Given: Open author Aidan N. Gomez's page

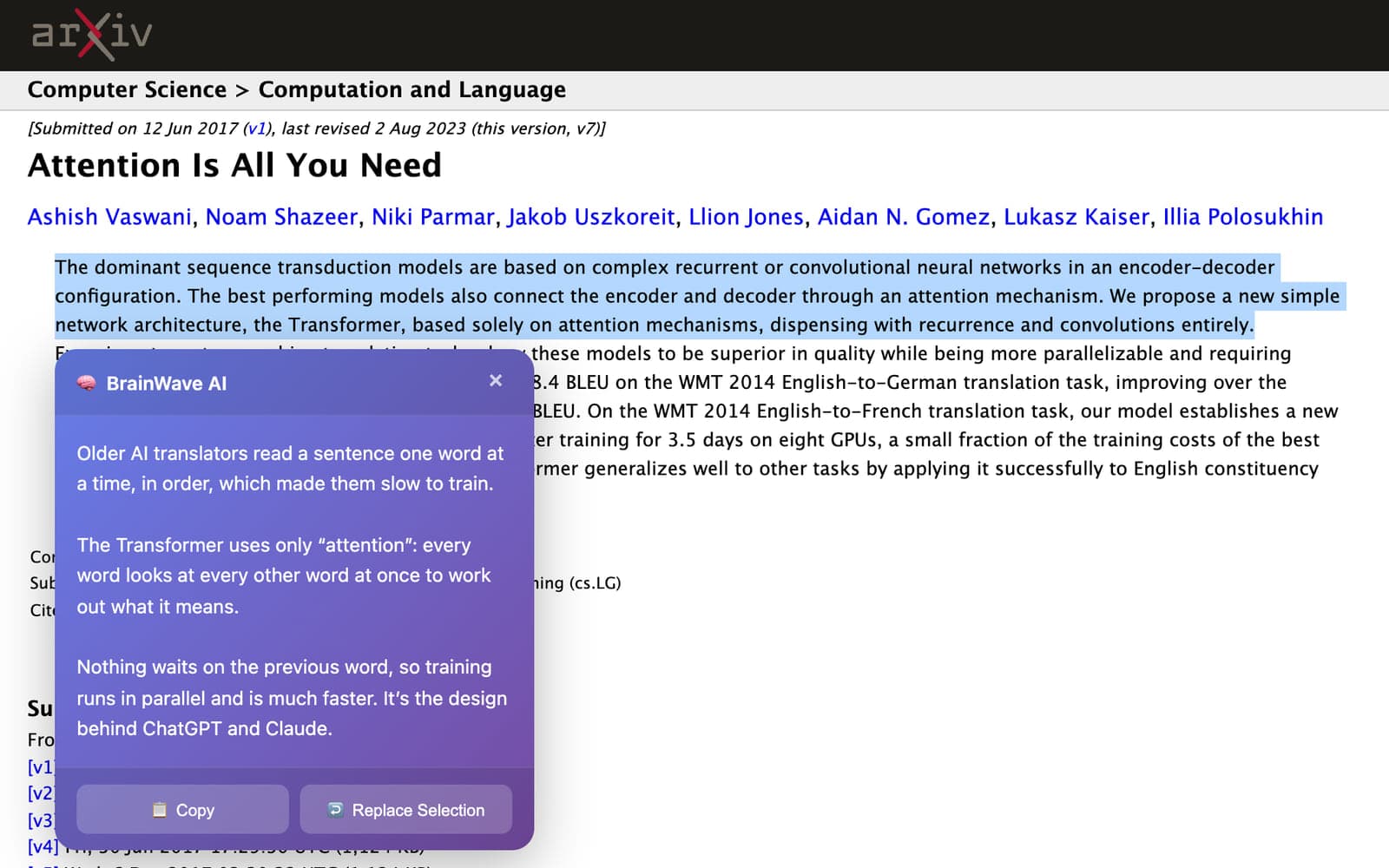Looking at the screenshot, I should pyautogui.click(x=904, y=217).
